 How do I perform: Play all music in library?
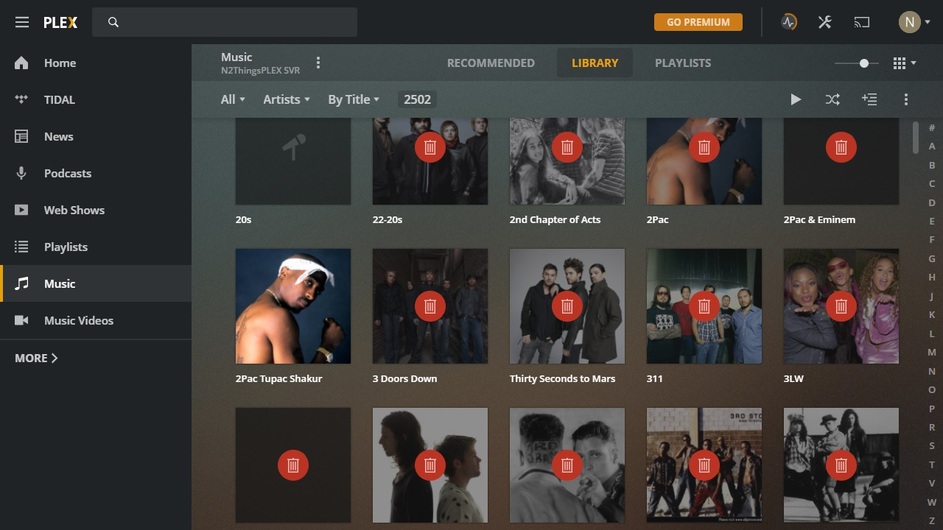[x=796, y=99]
